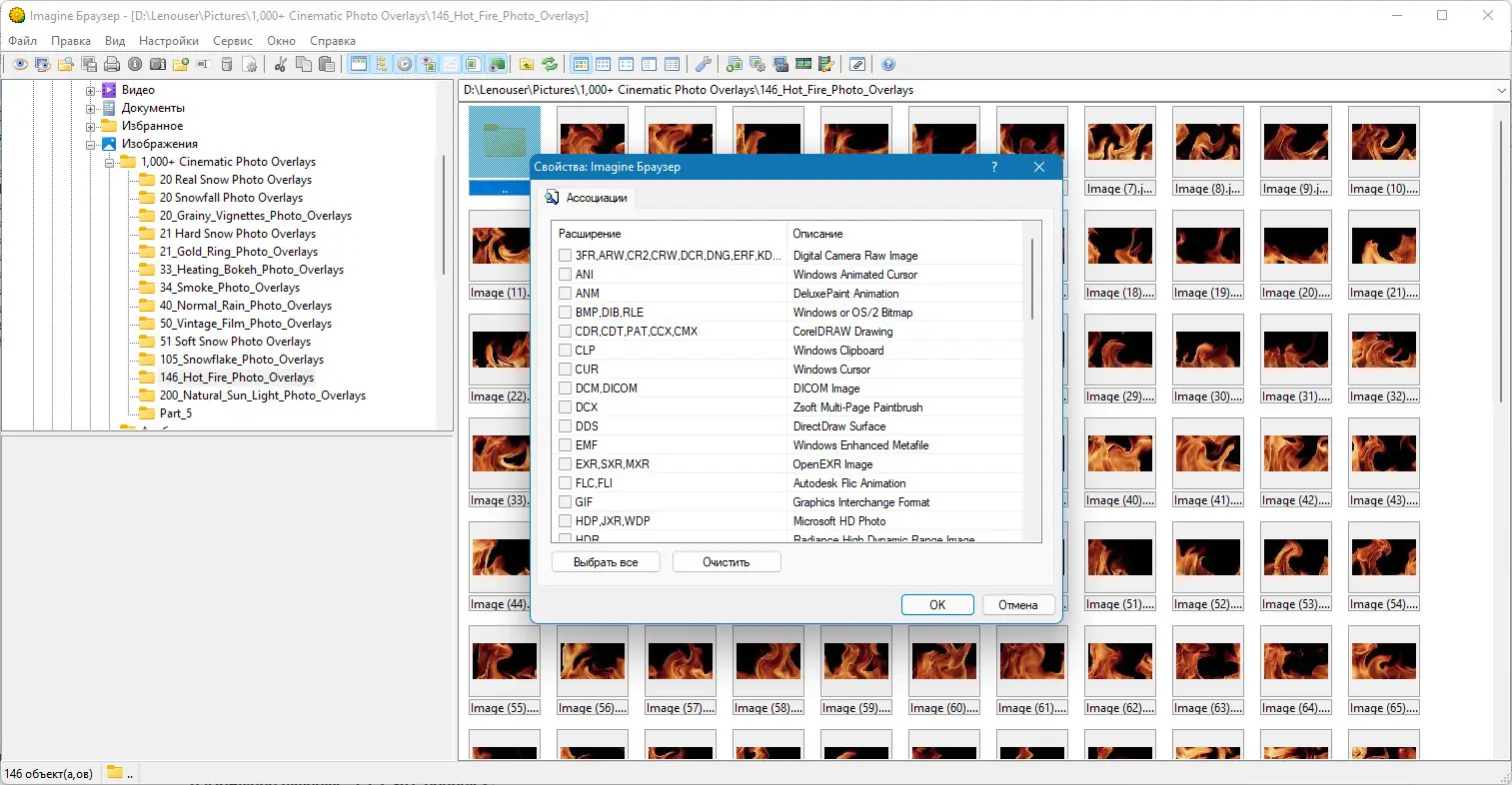Open the Вид menu
The height and width of the screenshot is (785, 1512).
click(x=115, y=41)
